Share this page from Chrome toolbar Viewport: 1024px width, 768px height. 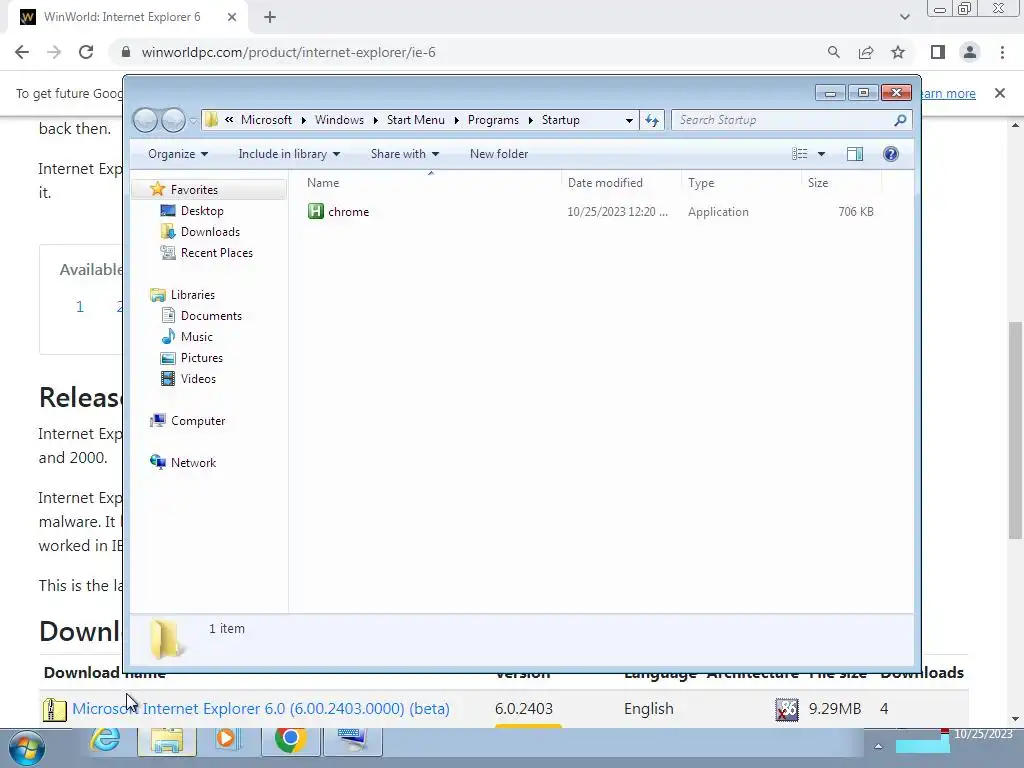(866, 52)
